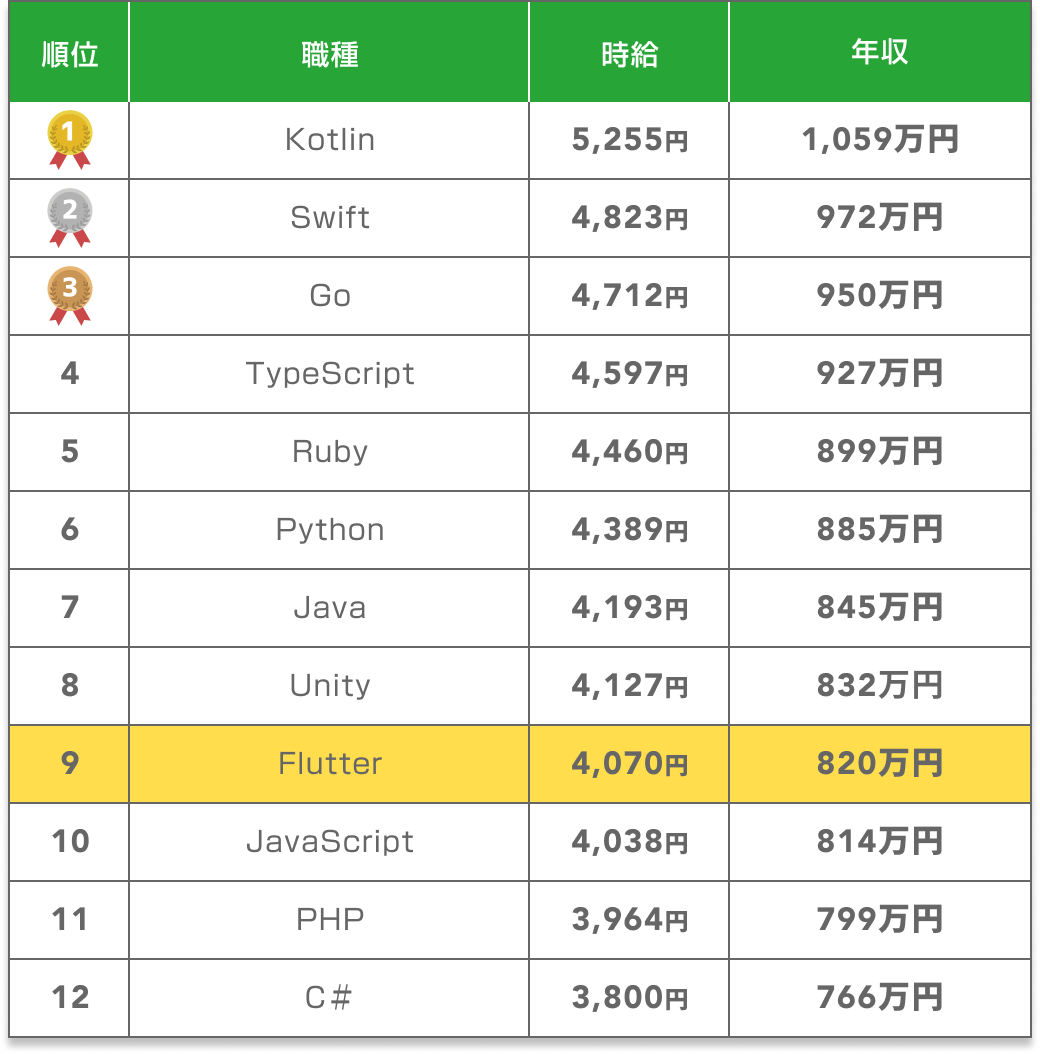
Task: Click the silver second-place medal icon
Action: tap(70, 216)
